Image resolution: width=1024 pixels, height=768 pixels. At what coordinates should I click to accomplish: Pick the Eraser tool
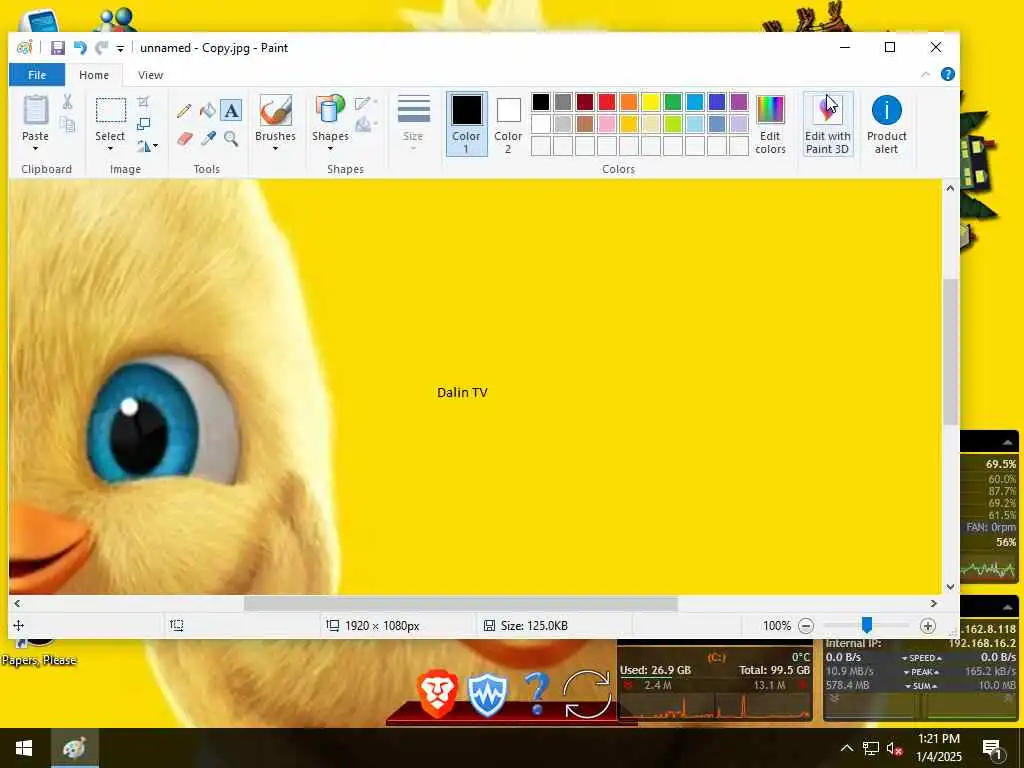pos(185,138)
